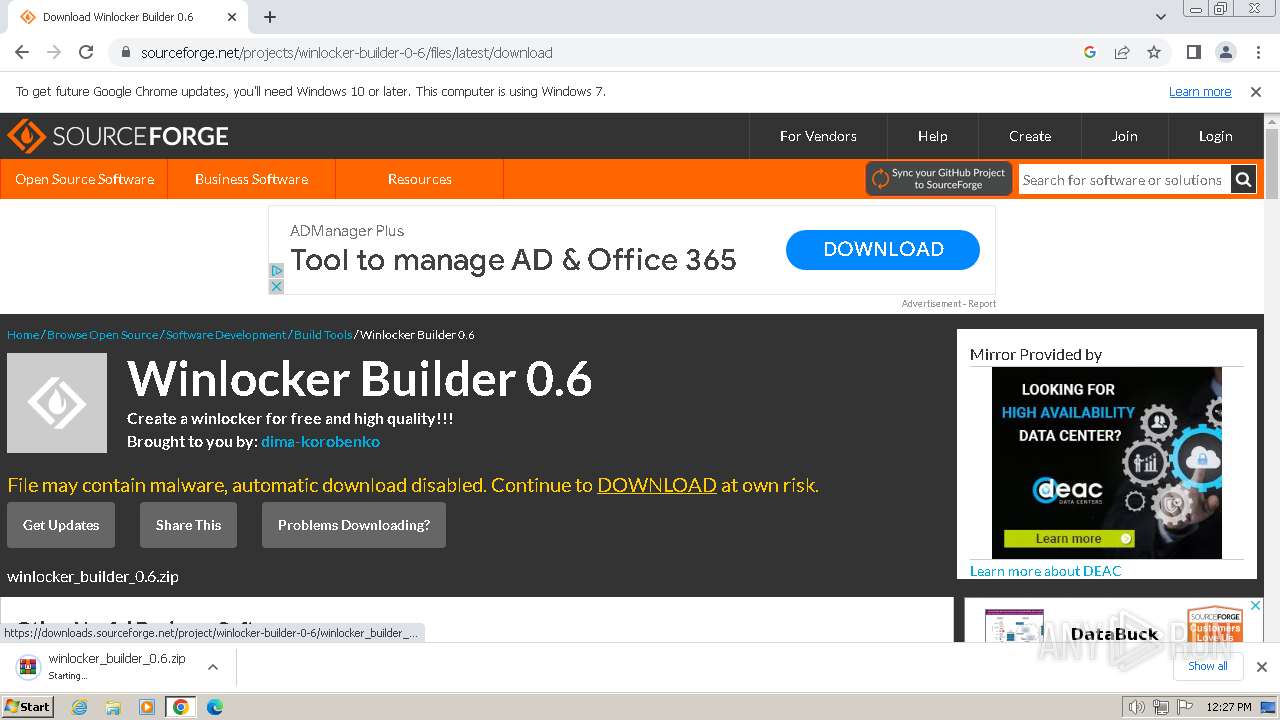Bookmark this page with the star icon
1280x720 pixels.
tap(1154, 52)
